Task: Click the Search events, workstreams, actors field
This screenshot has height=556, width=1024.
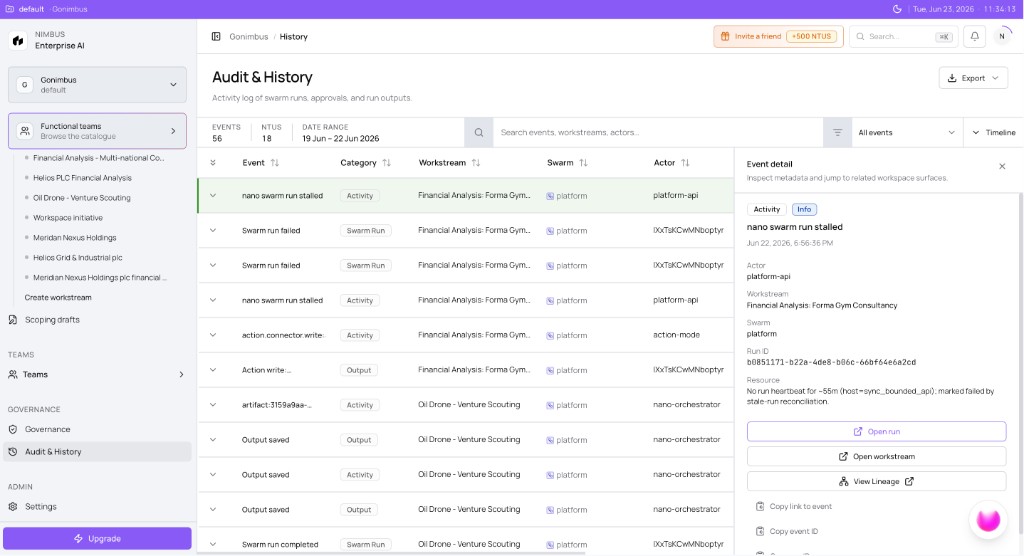Action: click(x=658, y=133)
